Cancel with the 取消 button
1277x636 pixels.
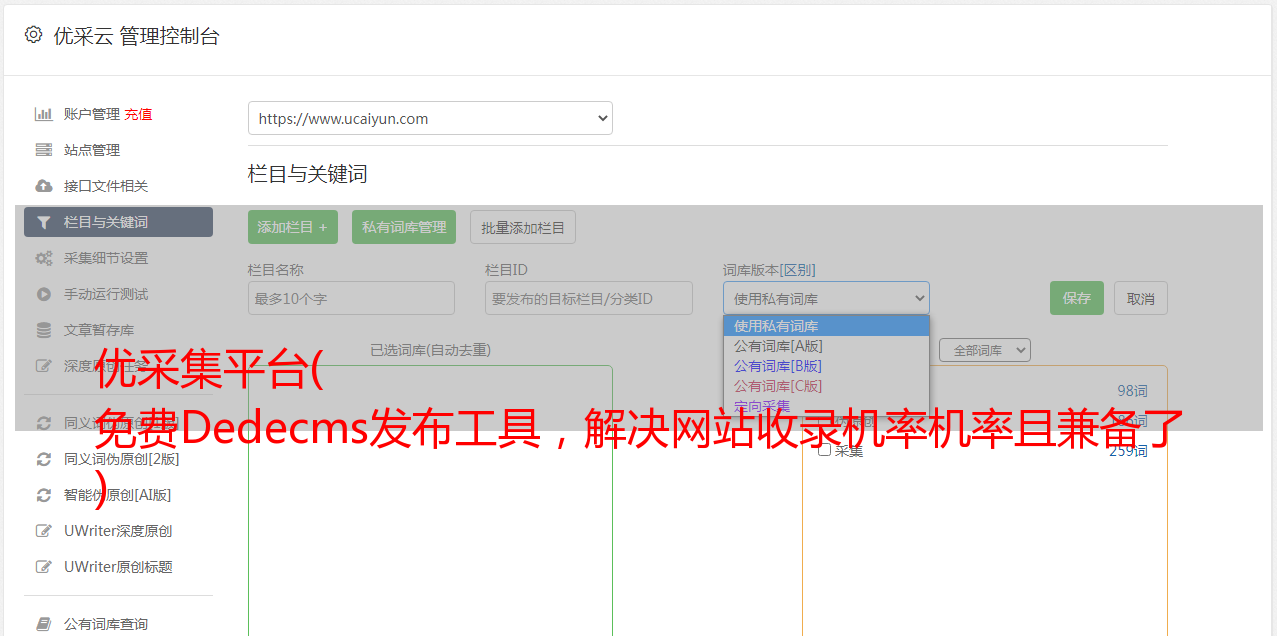[x=1141, y=298]
